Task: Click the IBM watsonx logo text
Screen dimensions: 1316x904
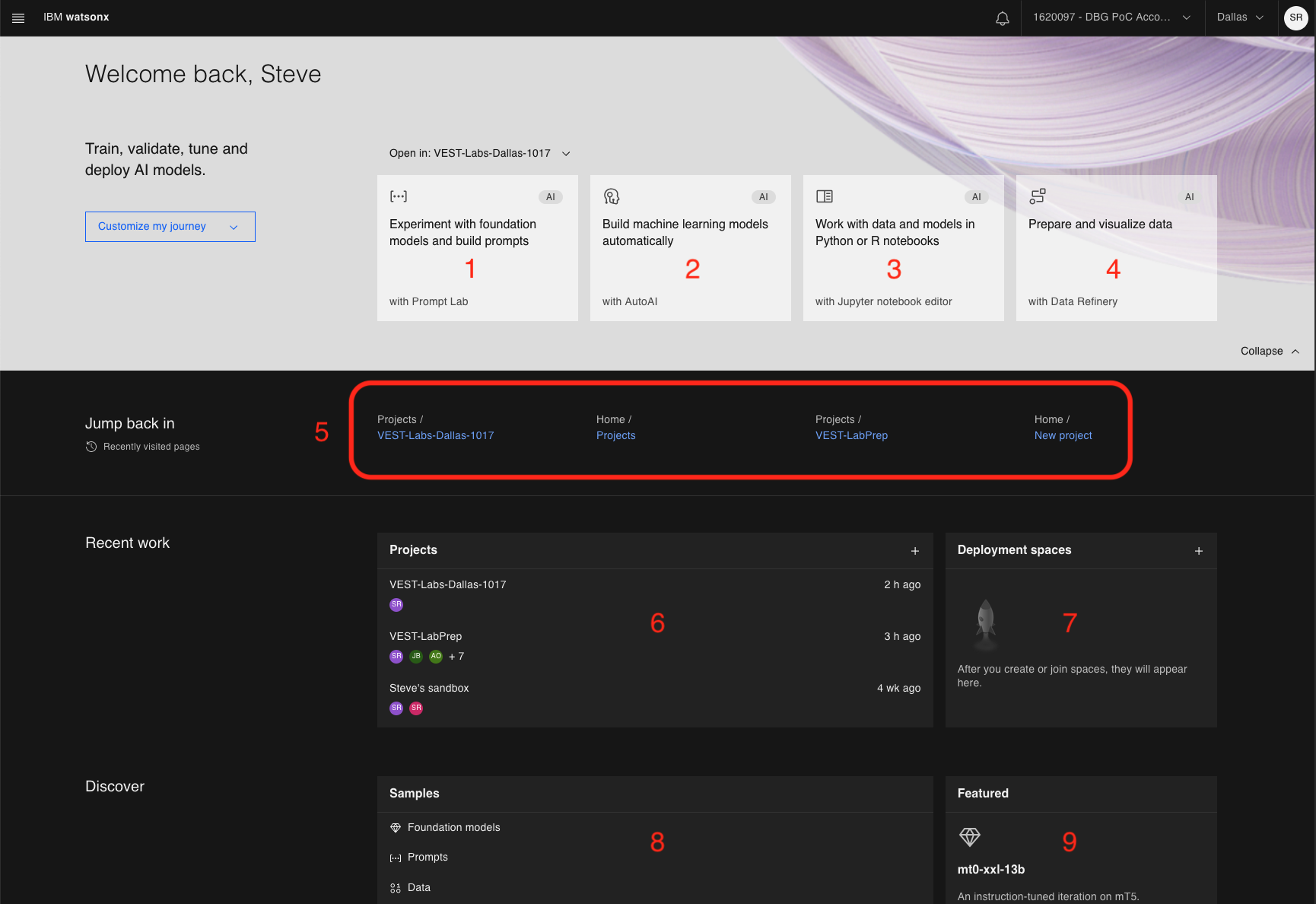Action: click(76, 18)
